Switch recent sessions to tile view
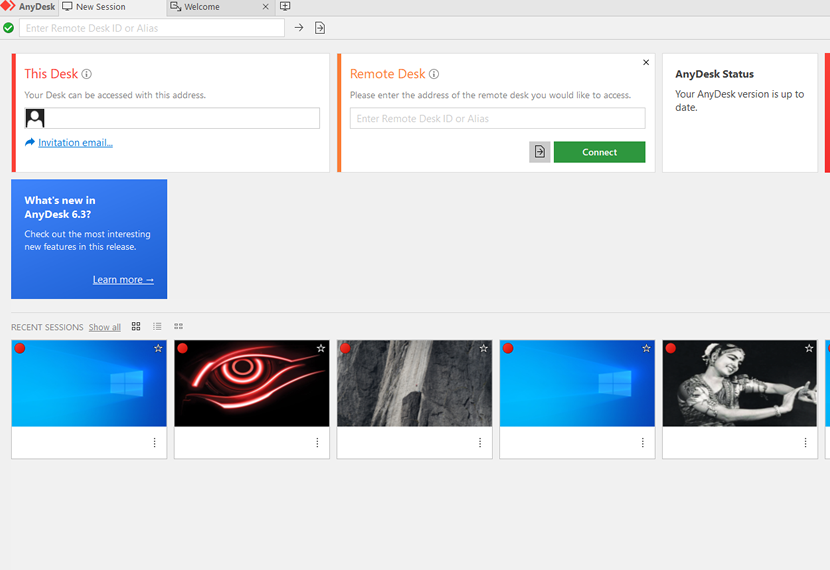The width and height of the screenshot is (830, 570). pyautogui.click(x=136, y=326)
